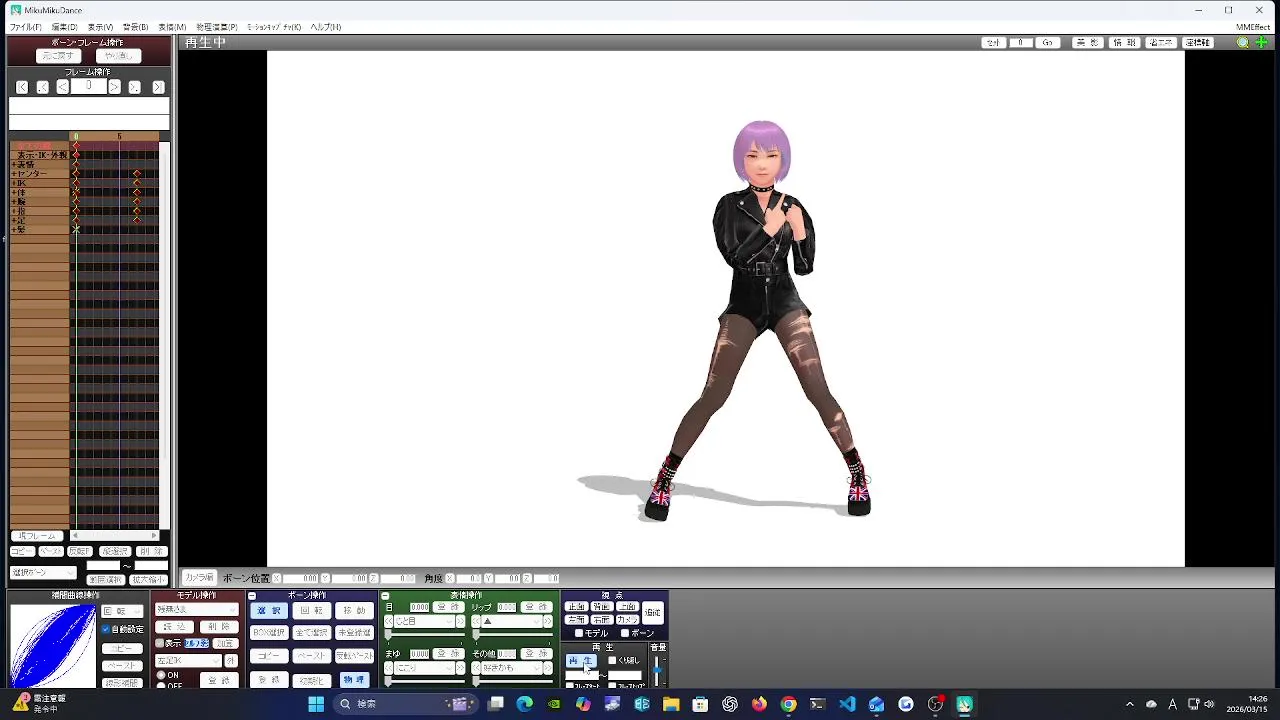
Task: Enable モデル view checkbox
Action: [x=579, y=633]
